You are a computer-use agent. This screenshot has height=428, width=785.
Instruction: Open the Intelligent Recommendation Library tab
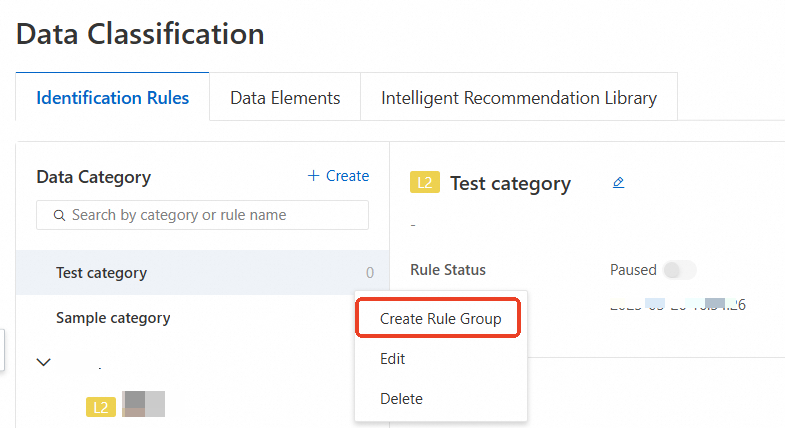coord(518,98)
